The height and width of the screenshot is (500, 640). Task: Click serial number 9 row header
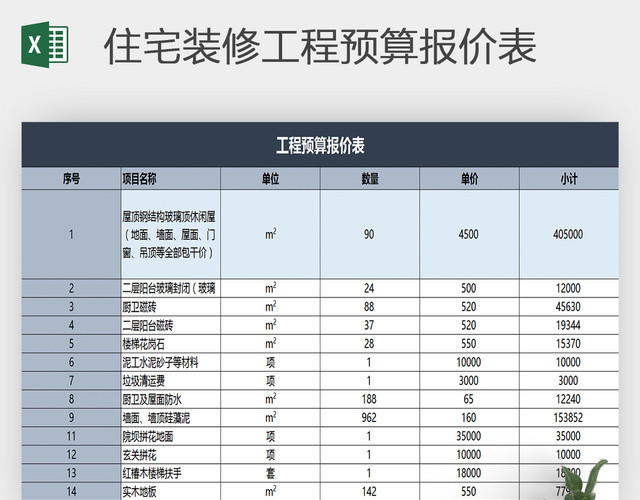click(x=71, y=418)
